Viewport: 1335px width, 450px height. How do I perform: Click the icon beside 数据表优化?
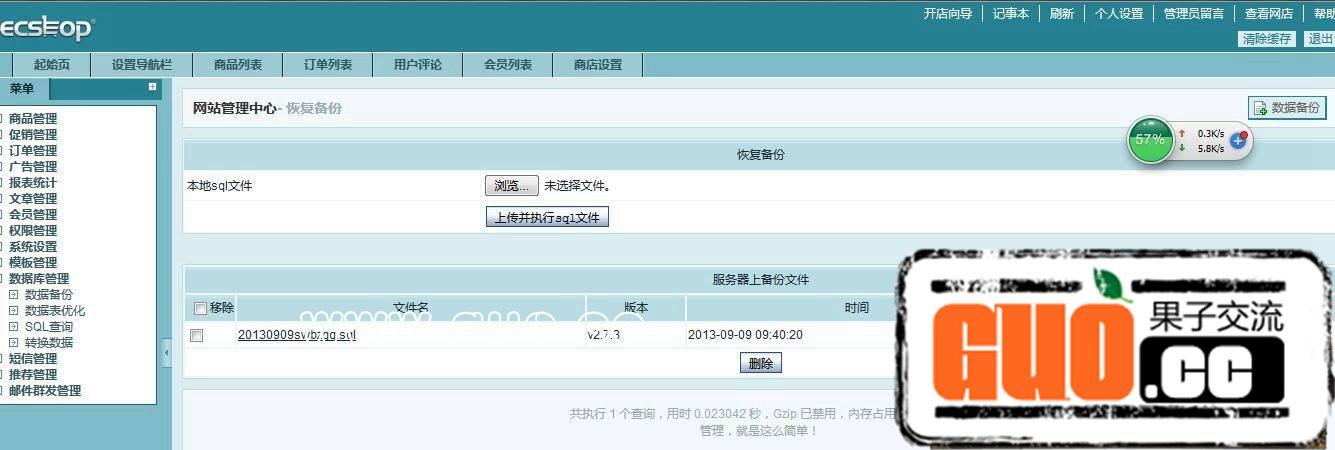[x=14, y=311]
